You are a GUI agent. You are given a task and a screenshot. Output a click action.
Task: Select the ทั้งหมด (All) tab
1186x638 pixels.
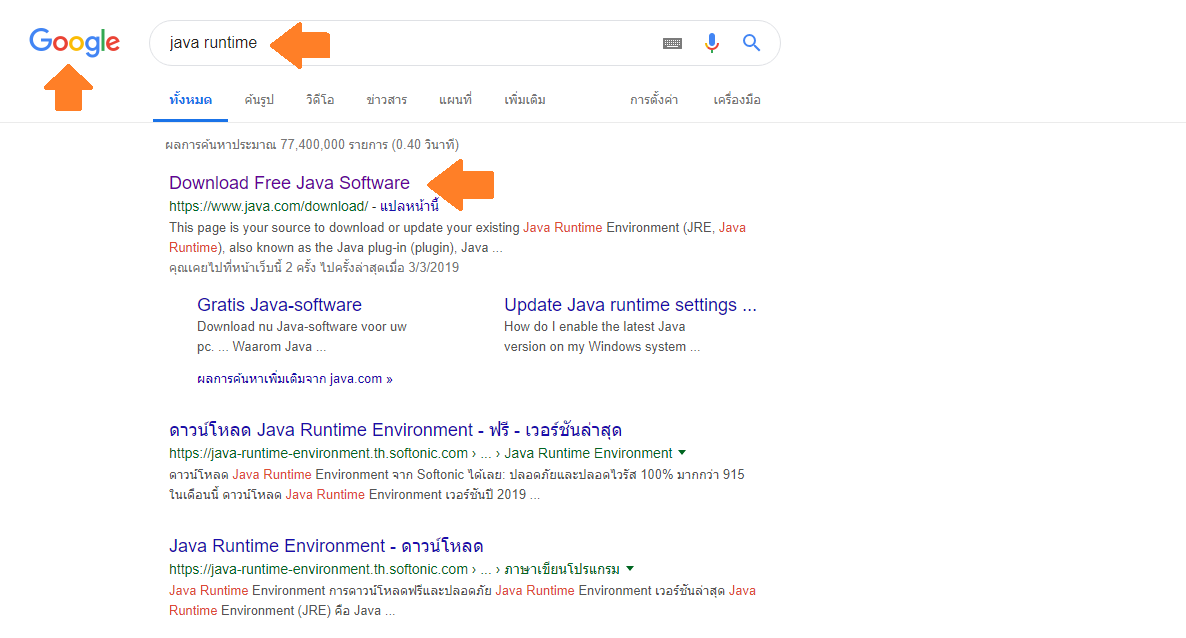190,100
